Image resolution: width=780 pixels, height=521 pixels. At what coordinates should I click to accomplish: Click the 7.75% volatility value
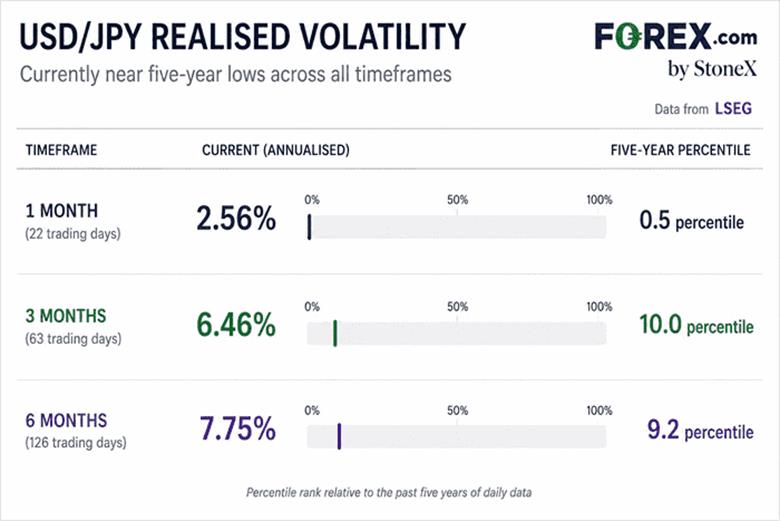tap(238, 428)
